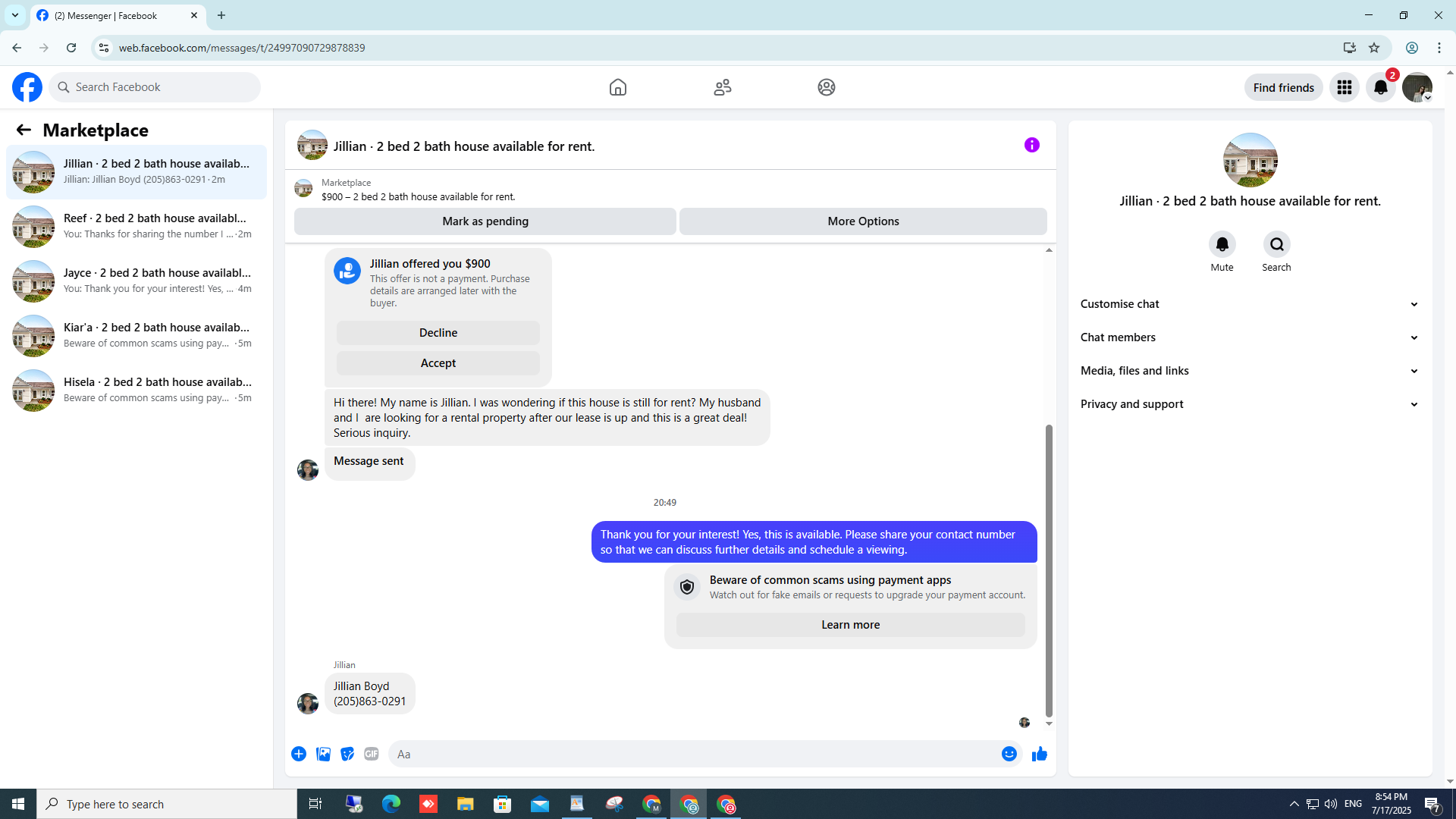Open the Chrome tab search dropdown
The width and height of the screenshot is (1456, 819).
(15, 15)
